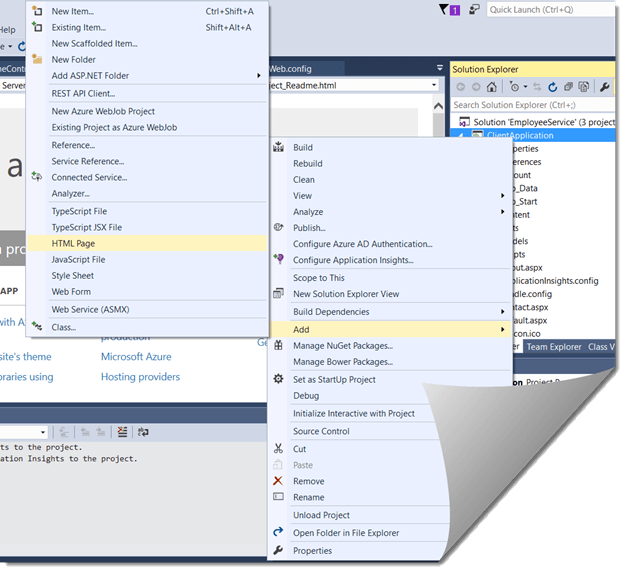The image size is (624, 571).
Task: Toggle Word Wrap icon in Output toolbar
Action: [x=143, y=432]
